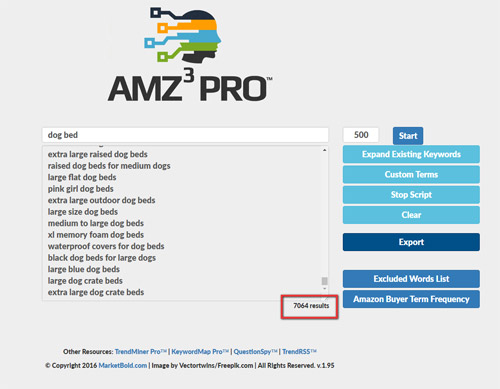Open Custom Terms
The width and height of the screenshot is (500, 389).
(411, 174)
